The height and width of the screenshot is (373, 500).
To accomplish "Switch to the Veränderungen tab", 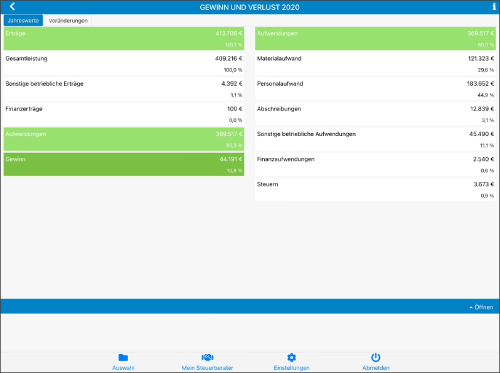I will coord(68,21).
